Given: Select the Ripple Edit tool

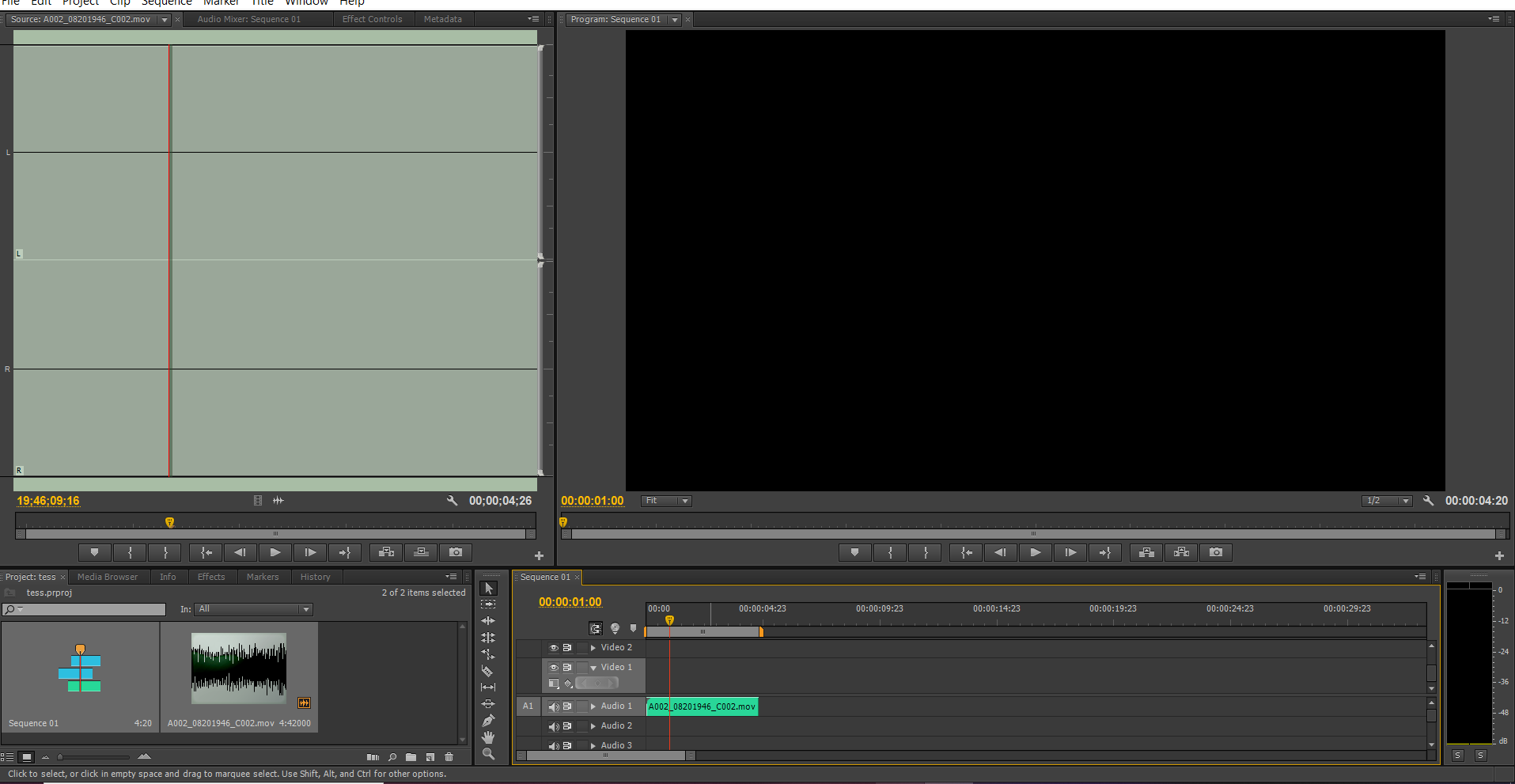Looking at the screenshot, I should click(x=488, y=621).
